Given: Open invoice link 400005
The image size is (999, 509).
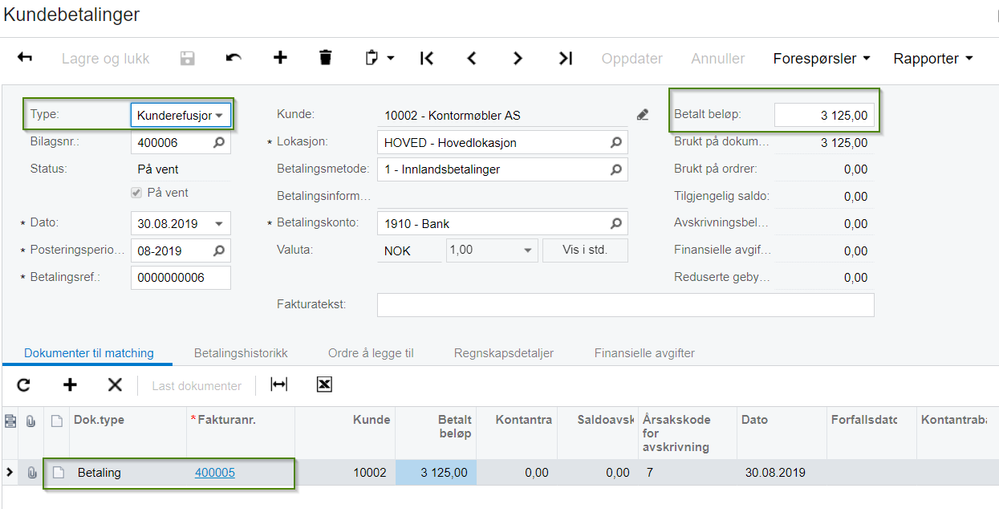Looking at the screenshot, I should click(x=215, y=473).
